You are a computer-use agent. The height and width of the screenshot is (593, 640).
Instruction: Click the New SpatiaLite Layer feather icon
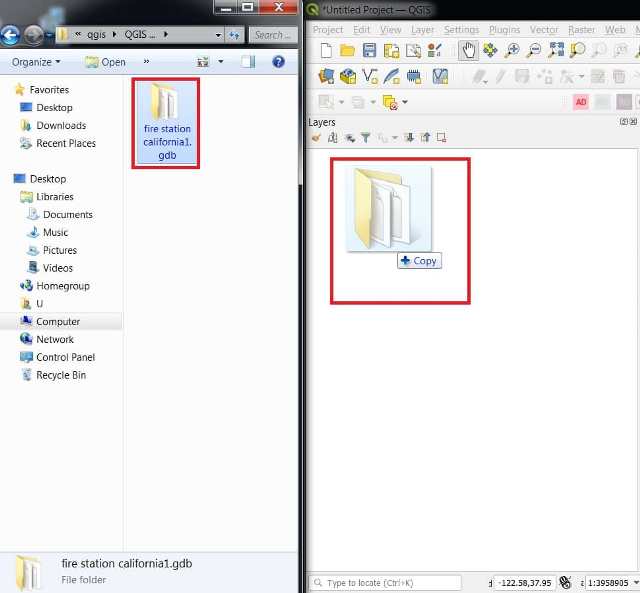(391, 76)
